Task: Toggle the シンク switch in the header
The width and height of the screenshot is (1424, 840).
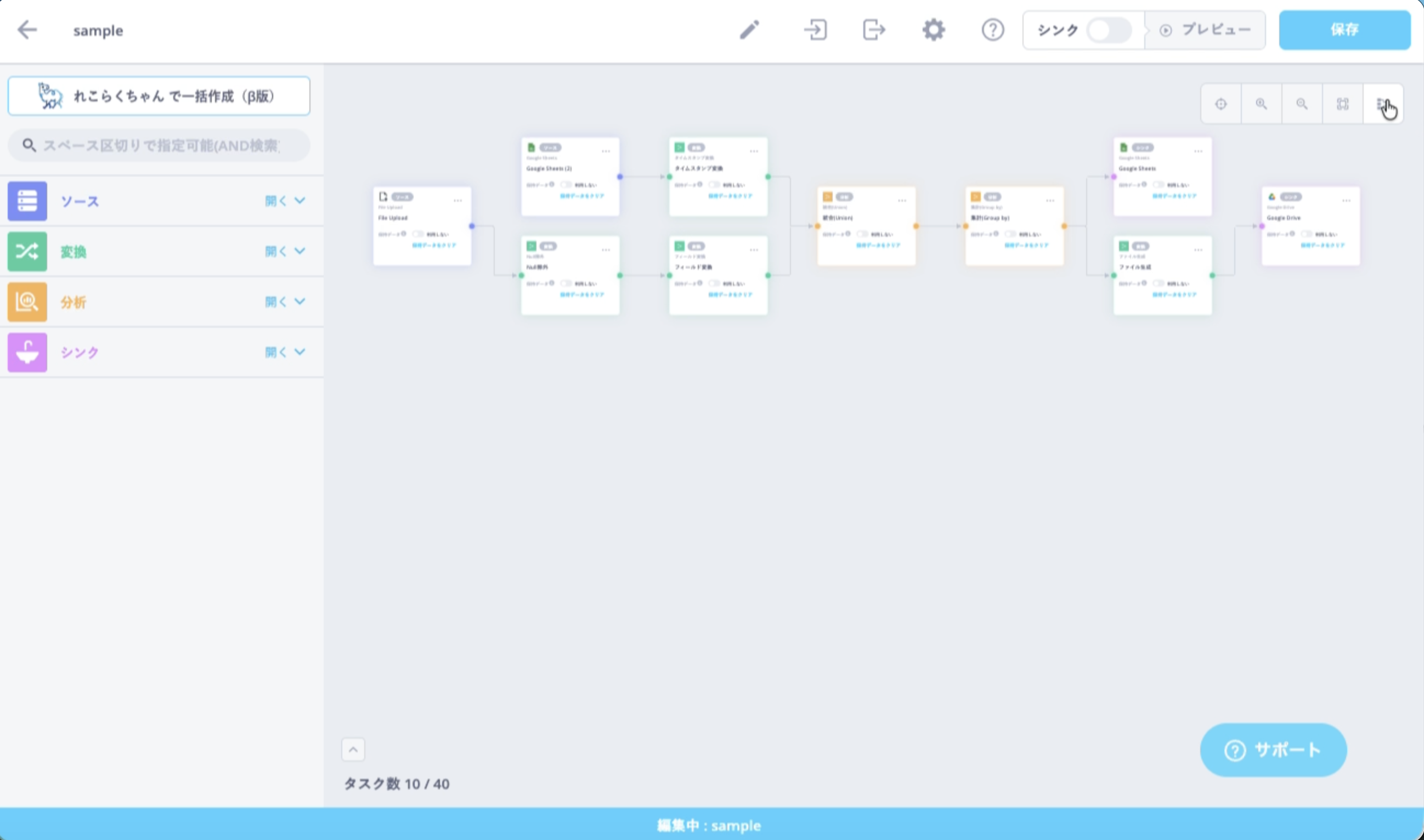Action: point(1109,30)
